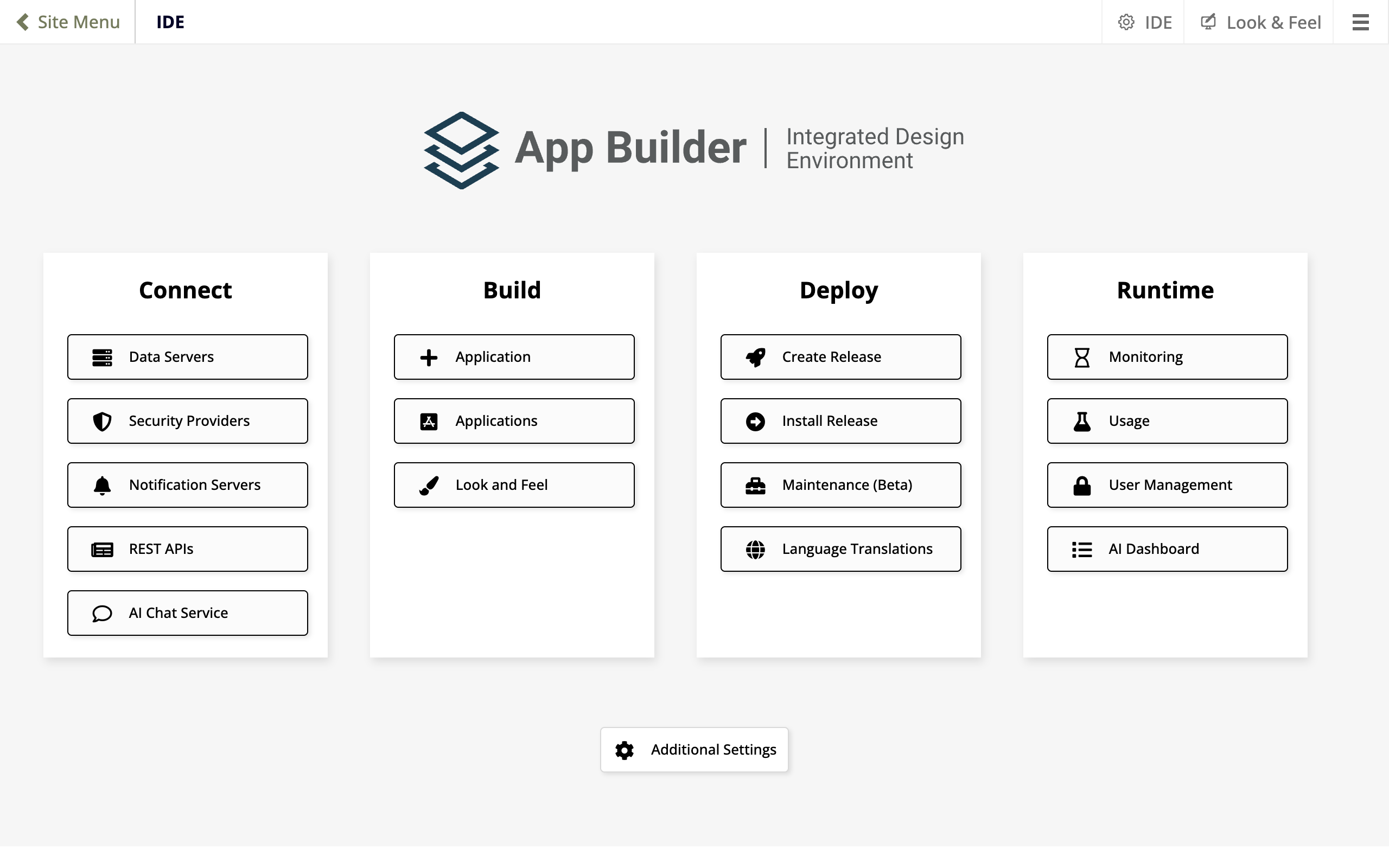
Task: Click the User Management padlock icon
Action: (x=1081, y=485)
